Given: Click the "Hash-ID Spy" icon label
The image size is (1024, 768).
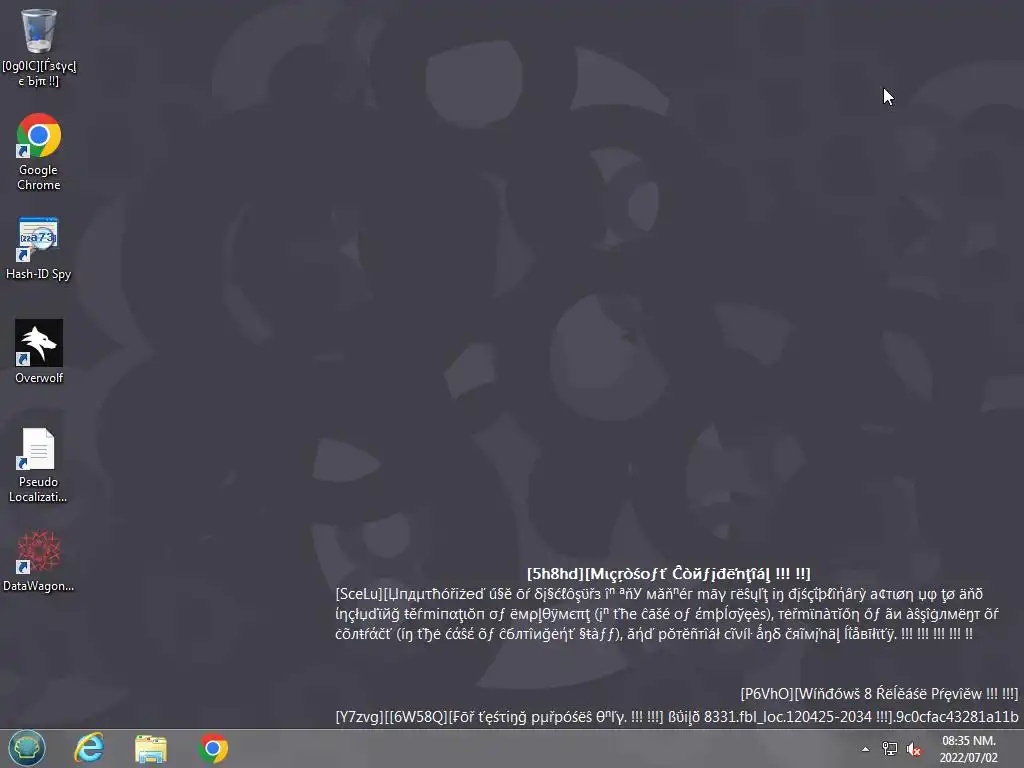Looking at the screenshot, I should tap(39, 274).
